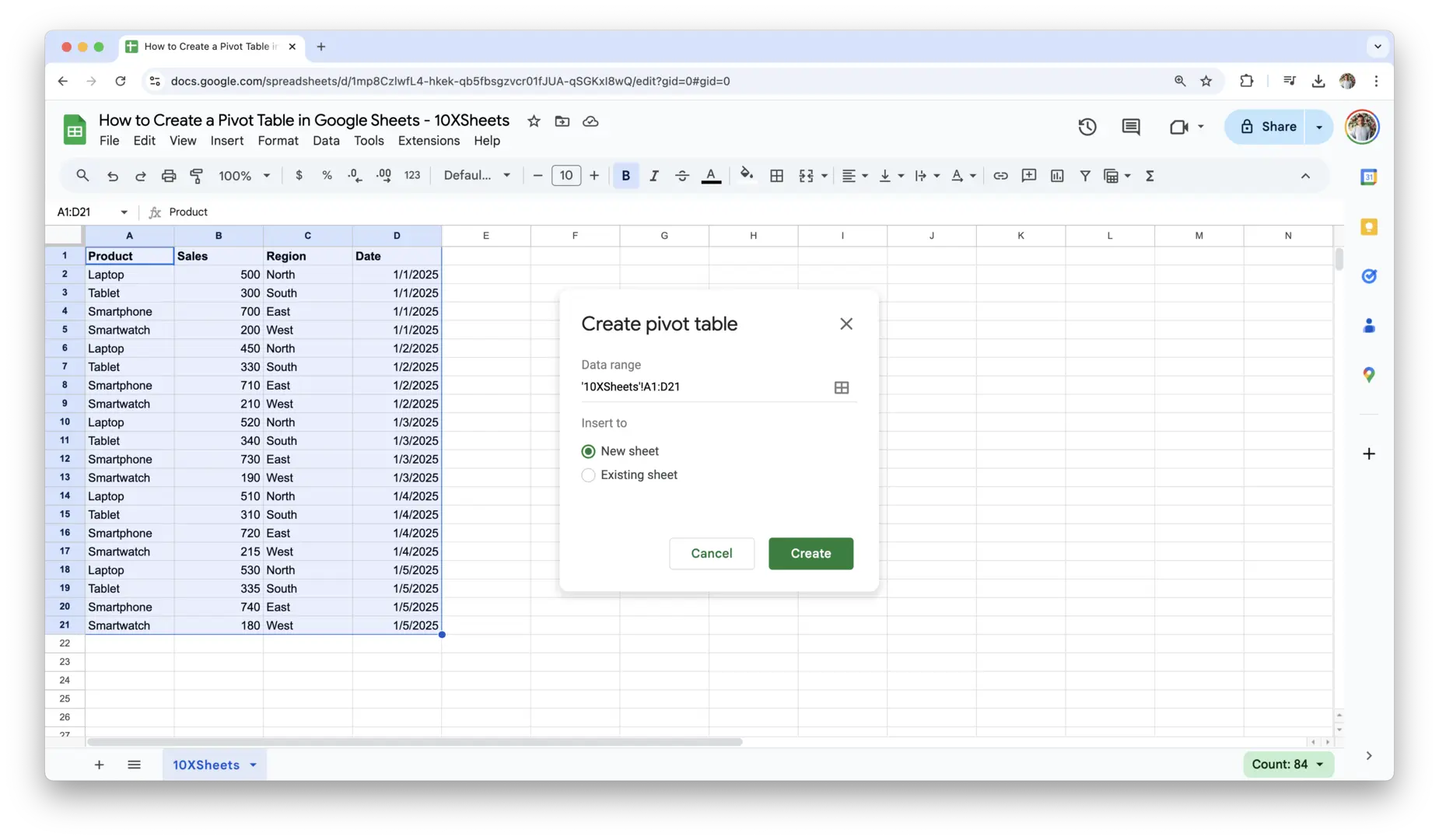Toggle bold formatting button
The image size is (1439, 840).
625,176
